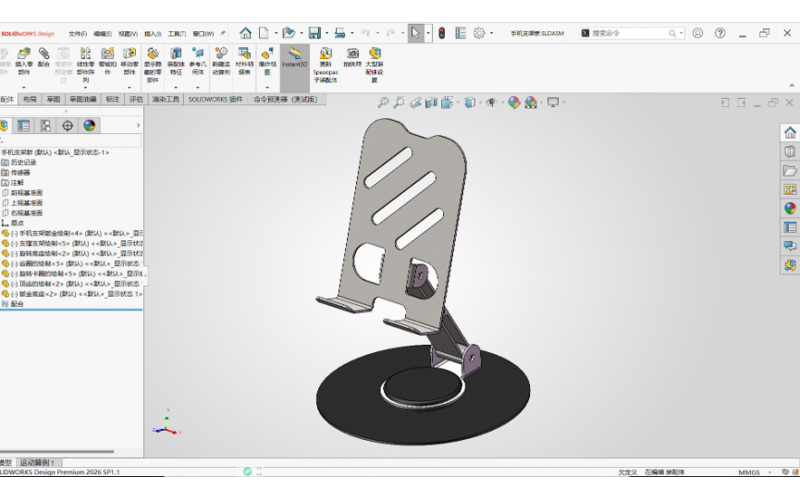This screenshot has width=800, height=500.
Task: Activate the Select cursor tool
Action: click(415, 33)
